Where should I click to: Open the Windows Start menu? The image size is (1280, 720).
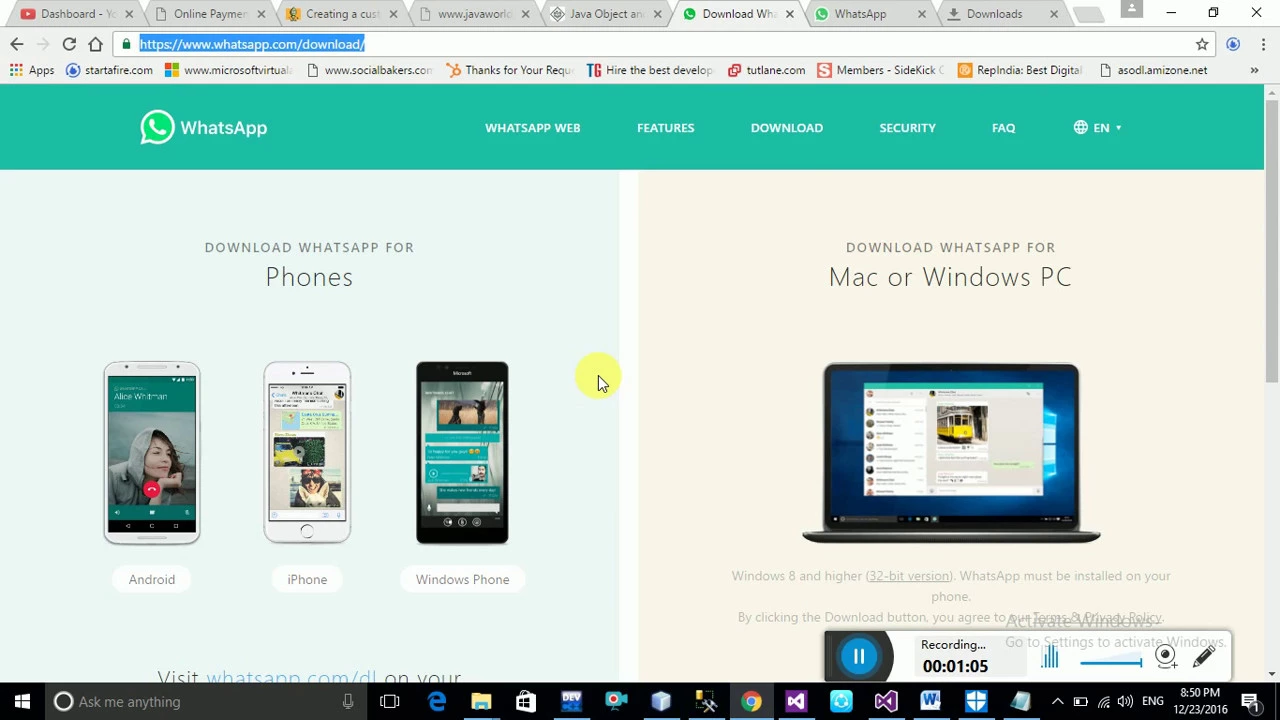click(x=22, y=702)
